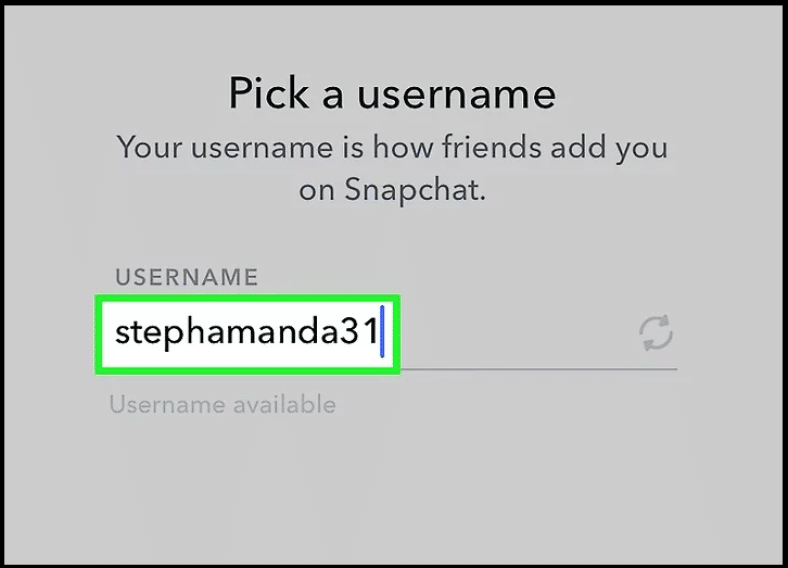This screenshot has height=568, width=788.
Task: Click the refresh username suggestion icon
Action: tap(656, 333)
